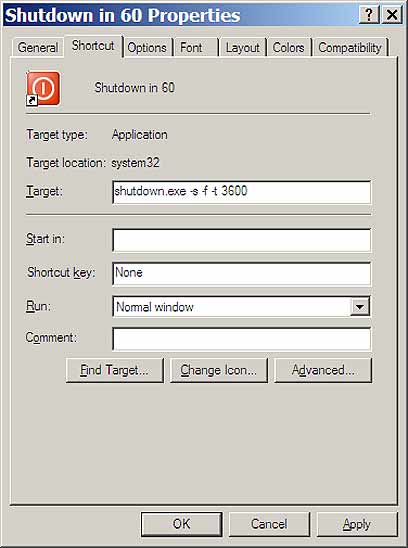This screenshot has width=408, height=548.
Task: Confirm with the OK button
Action: (181, 524)
